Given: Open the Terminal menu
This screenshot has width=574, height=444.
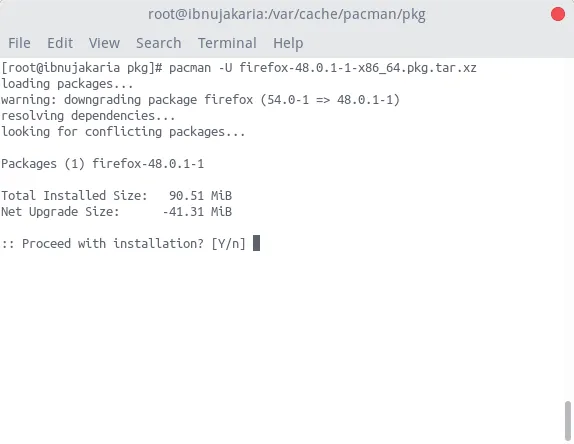Looking at the screenshot, I should click(227, 43).
